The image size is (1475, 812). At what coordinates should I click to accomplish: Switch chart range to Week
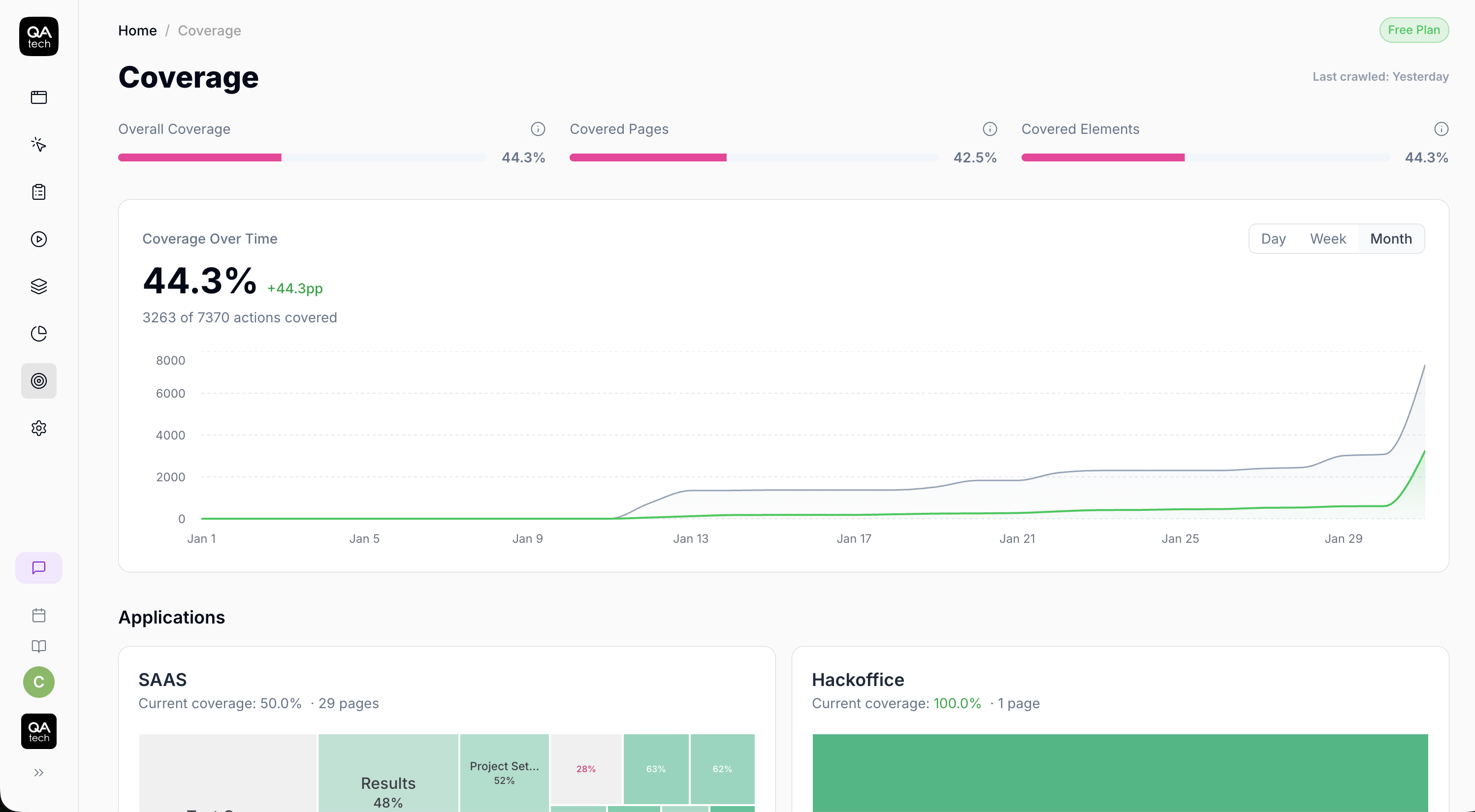pos(1327,239)
